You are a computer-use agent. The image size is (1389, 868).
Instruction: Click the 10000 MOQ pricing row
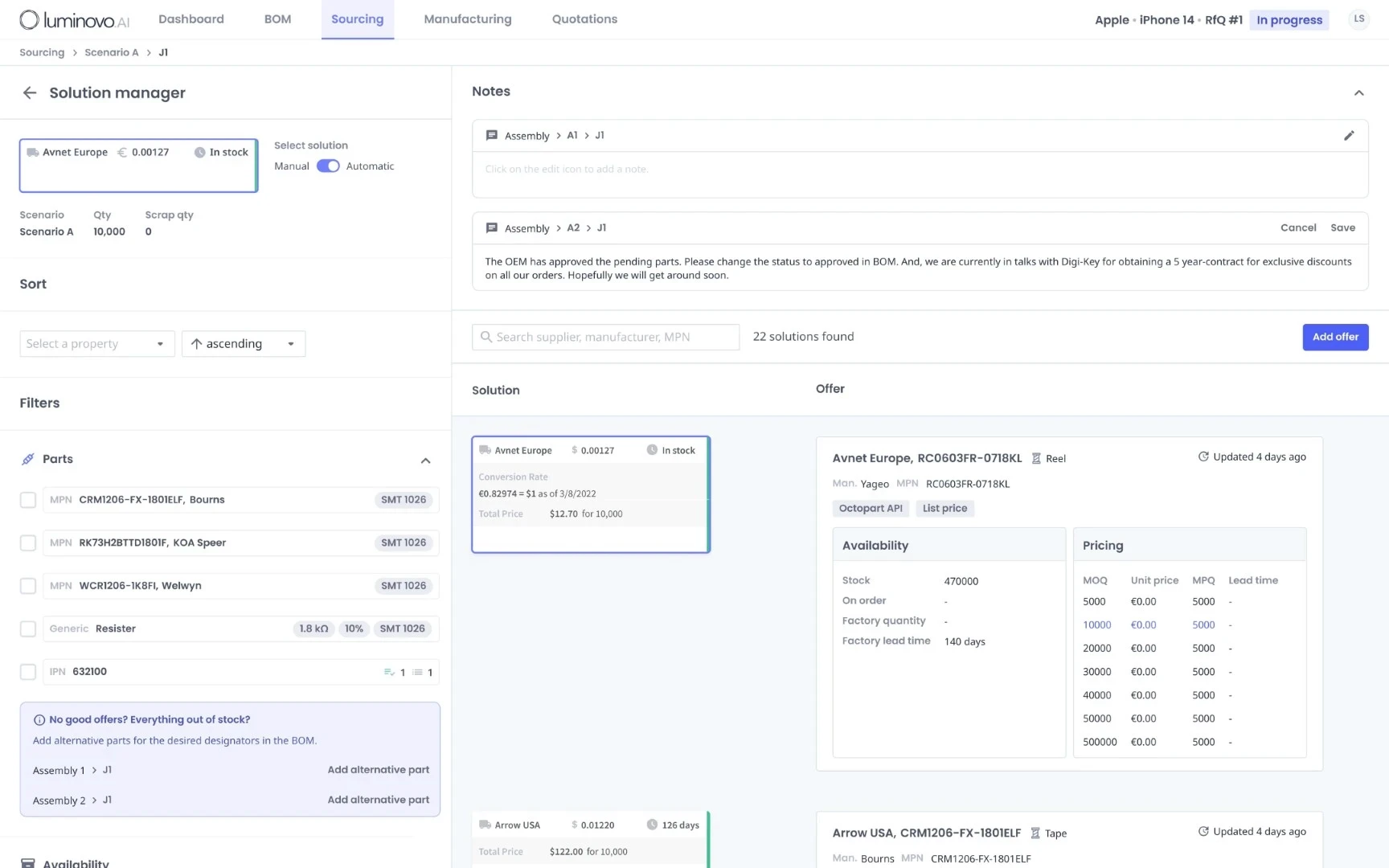(x=1189, y=625)
